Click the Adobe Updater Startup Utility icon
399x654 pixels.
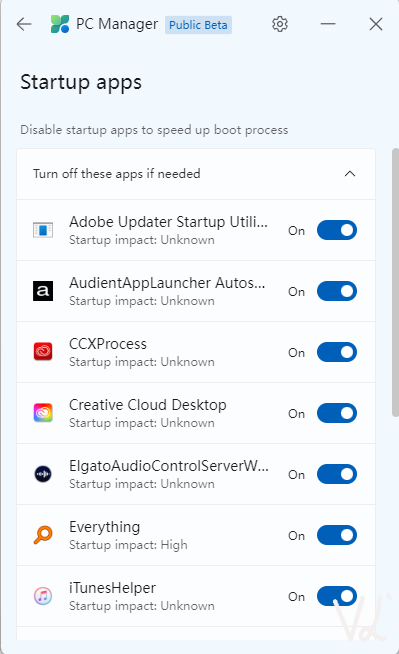pyautogui.click(x=43, y=230)
